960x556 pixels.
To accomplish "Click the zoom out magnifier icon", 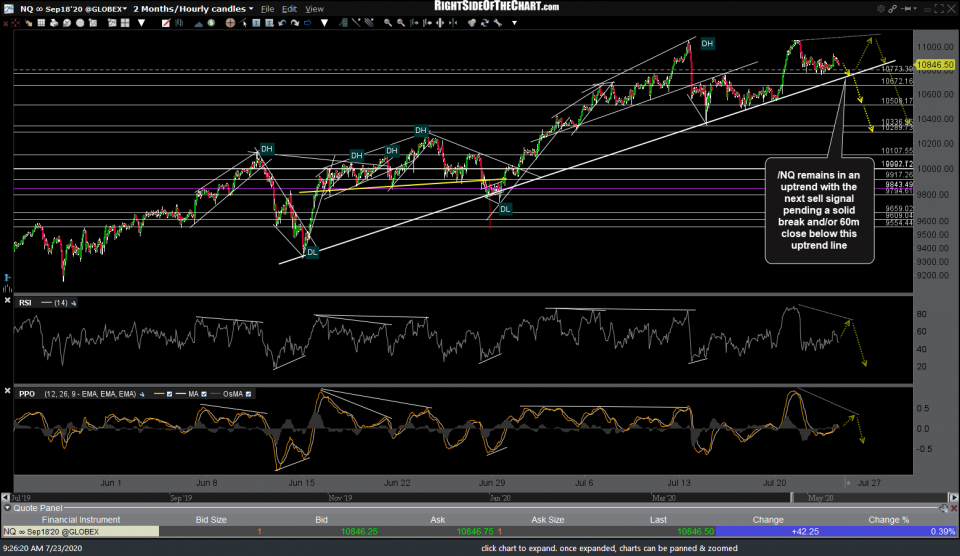I will click(x=400, y=23).
